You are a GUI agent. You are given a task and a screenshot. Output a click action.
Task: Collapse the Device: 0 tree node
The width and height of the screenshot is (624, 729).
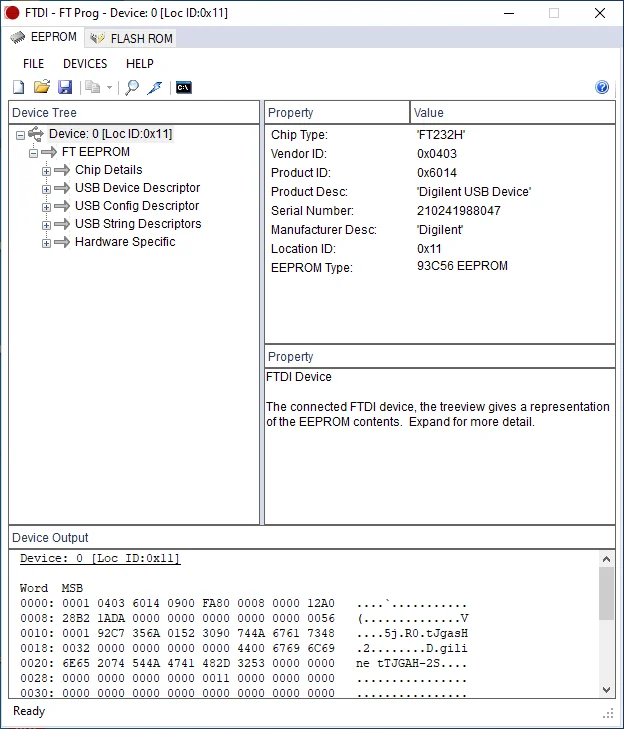coord(20,135)
